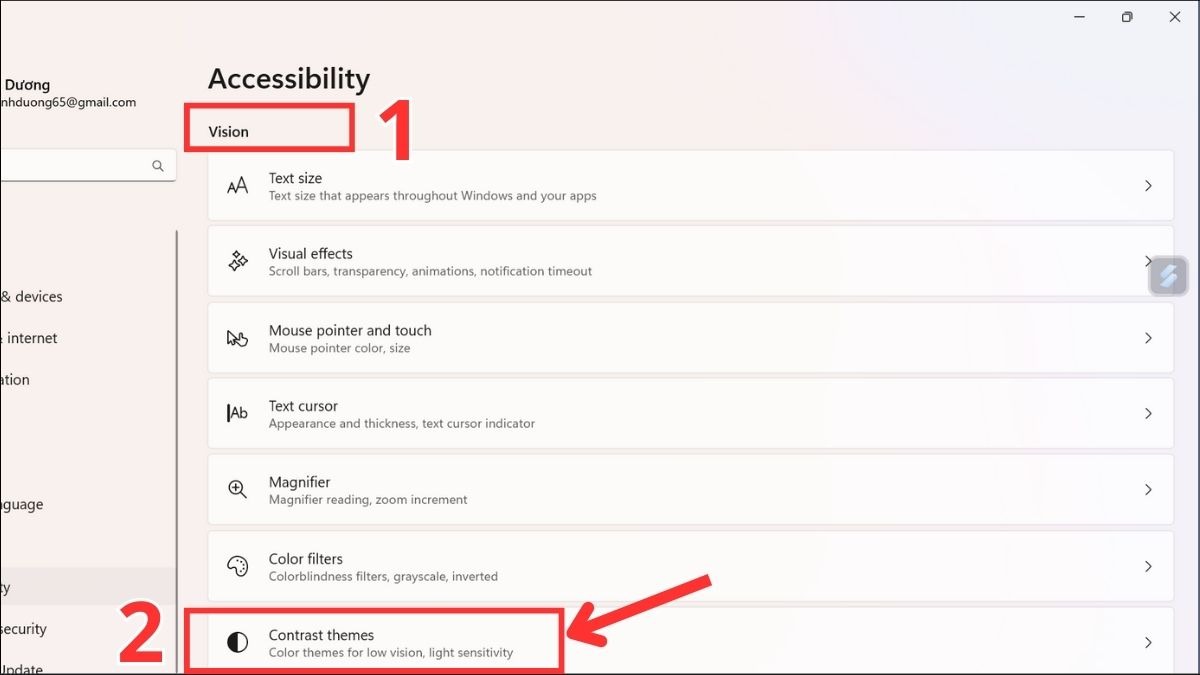Expand Text size chevron arrow
Image resolution: width=1200 pixels, height=675 pixels.
coord(1148,186)
